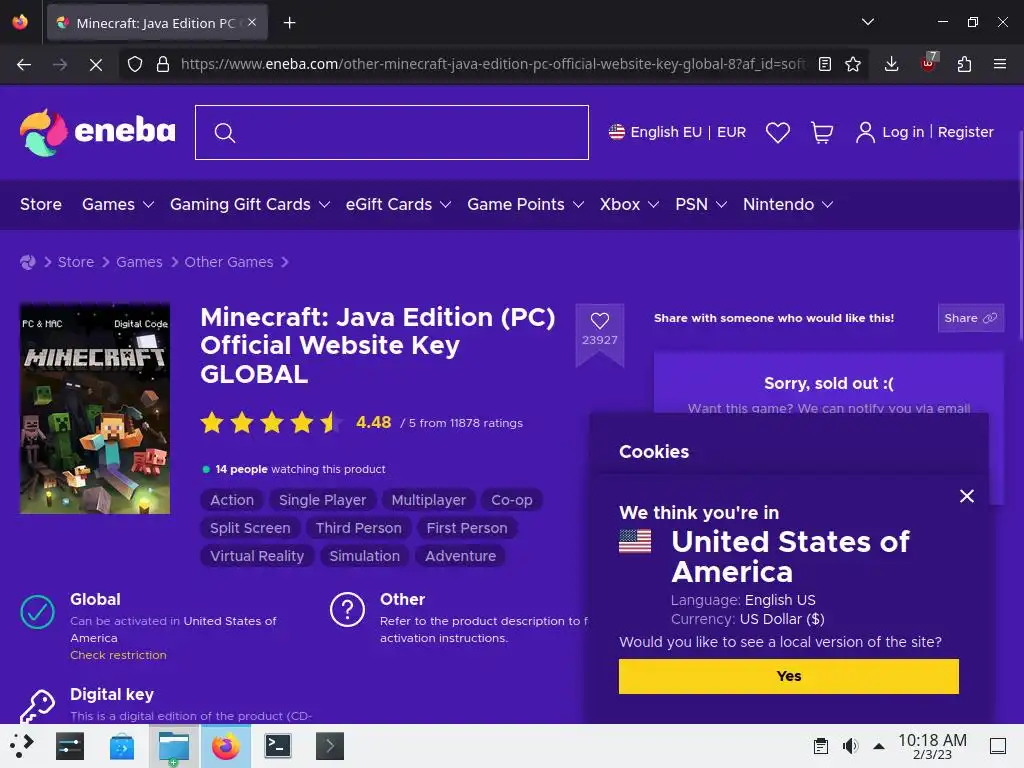Open the shopping cart icon

tap(822, 133)
